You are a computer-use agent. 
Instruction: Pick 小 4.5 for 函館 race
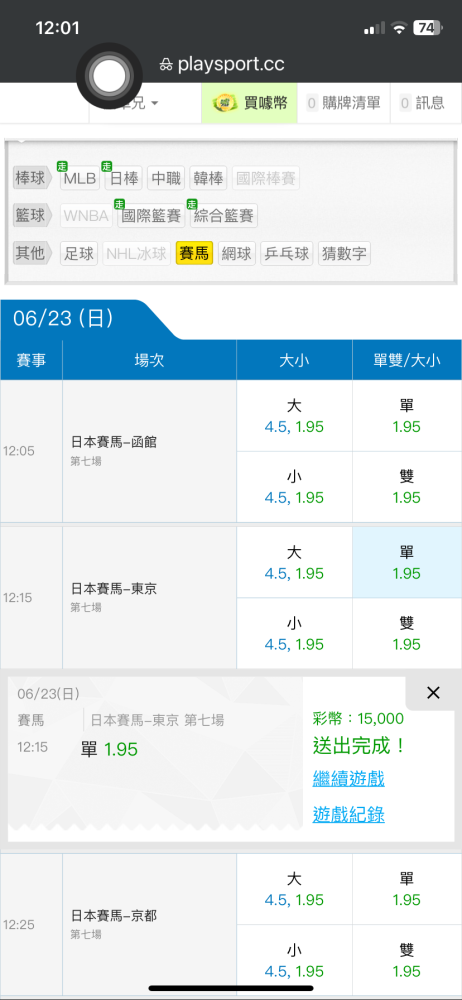[294, 487]
